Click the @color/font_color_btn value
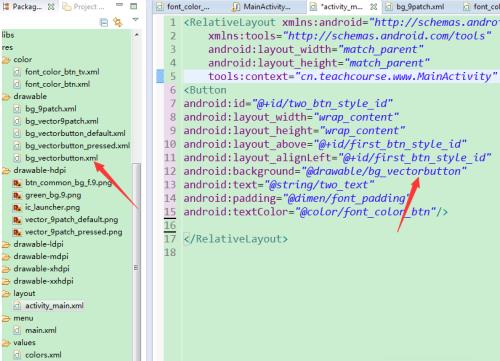This screenshot has height=361, width=500. [x=366, y=212]
